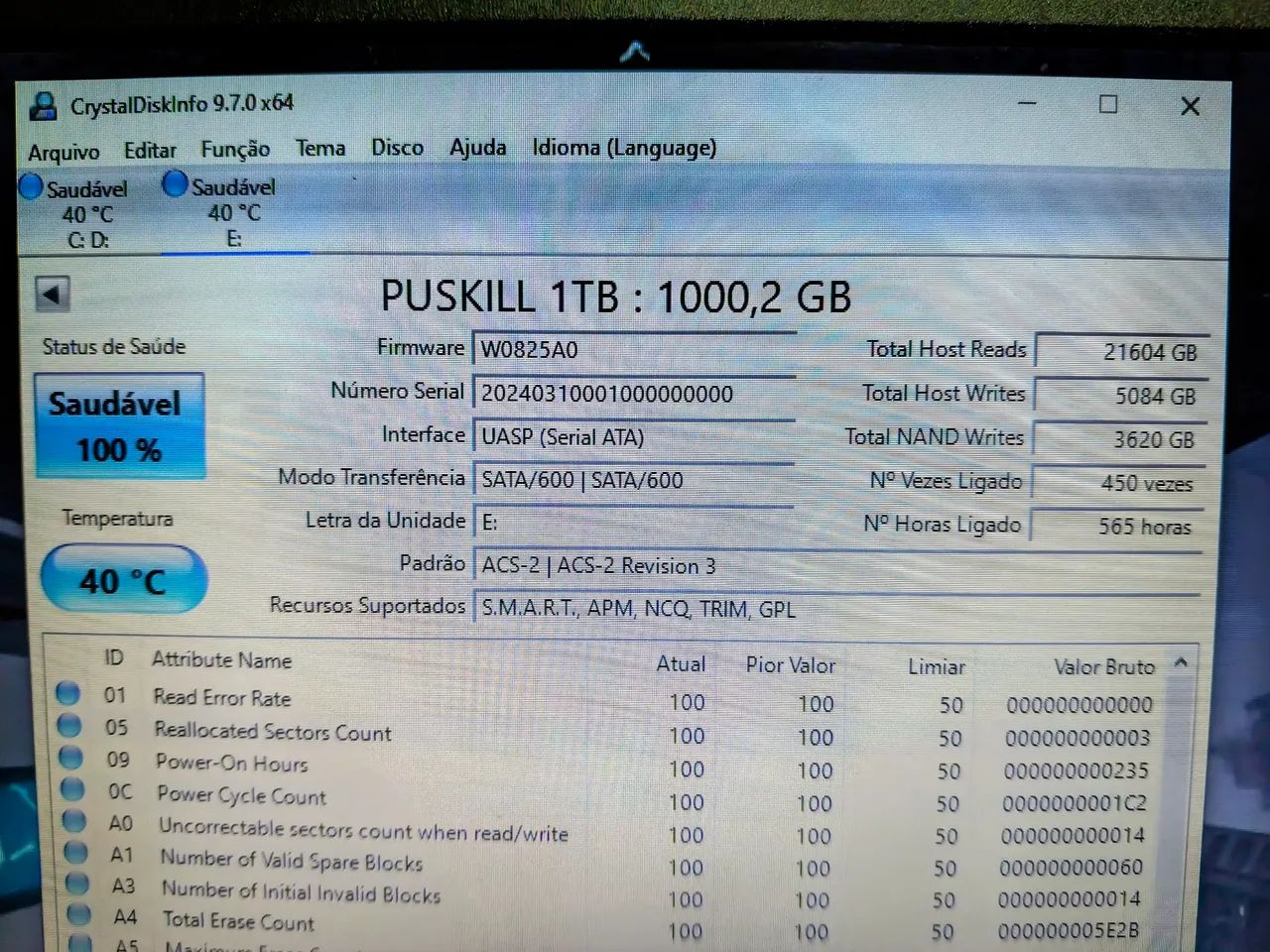1270x952 pixels.
Task: Select the Uncorrectable sectors count when read/write row
Action: click(x=607, y=830)
